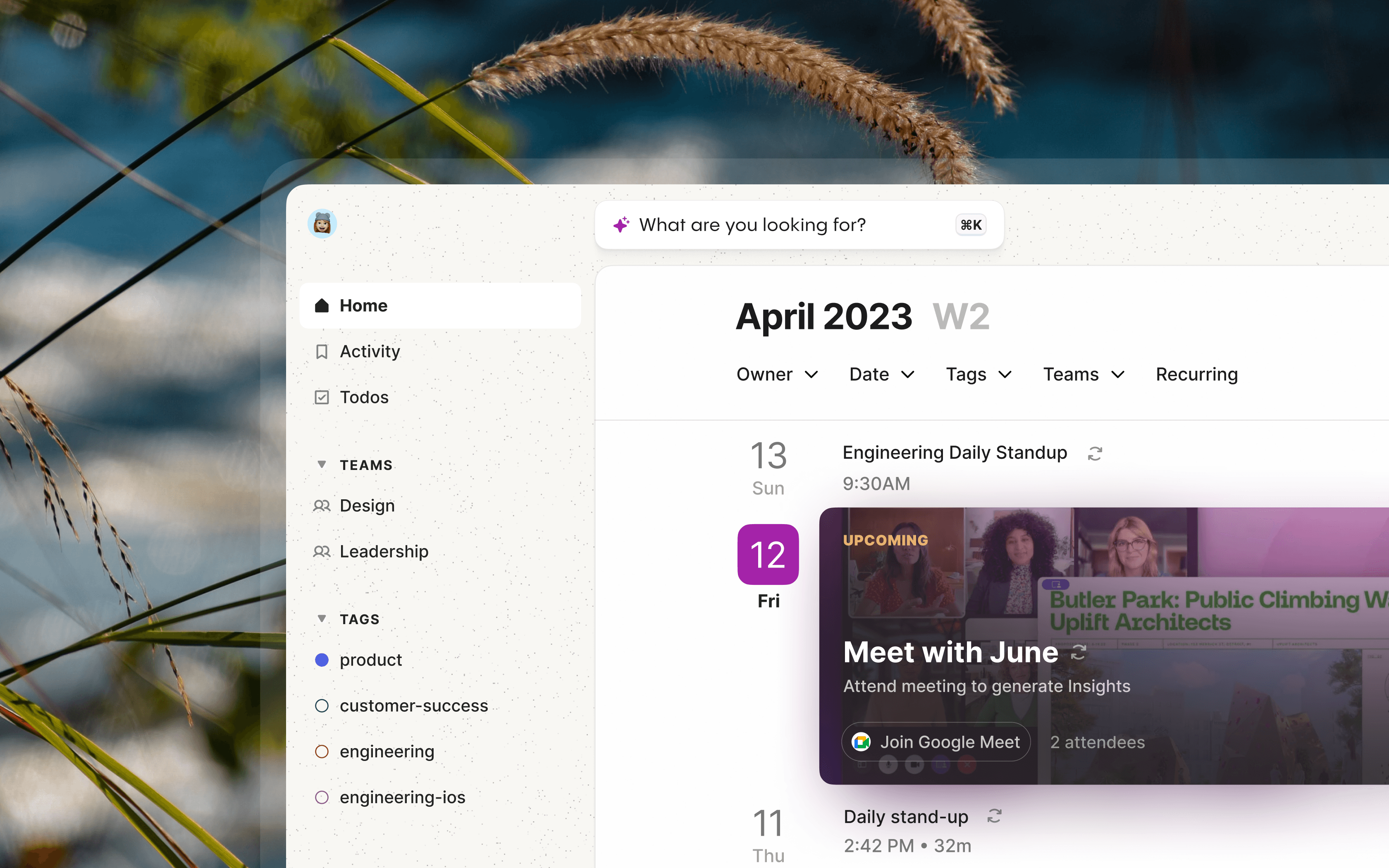The height and width of the screenshot is (868, 1389).
Task: Click the blue product tag dot
Action: click(322, 660)
